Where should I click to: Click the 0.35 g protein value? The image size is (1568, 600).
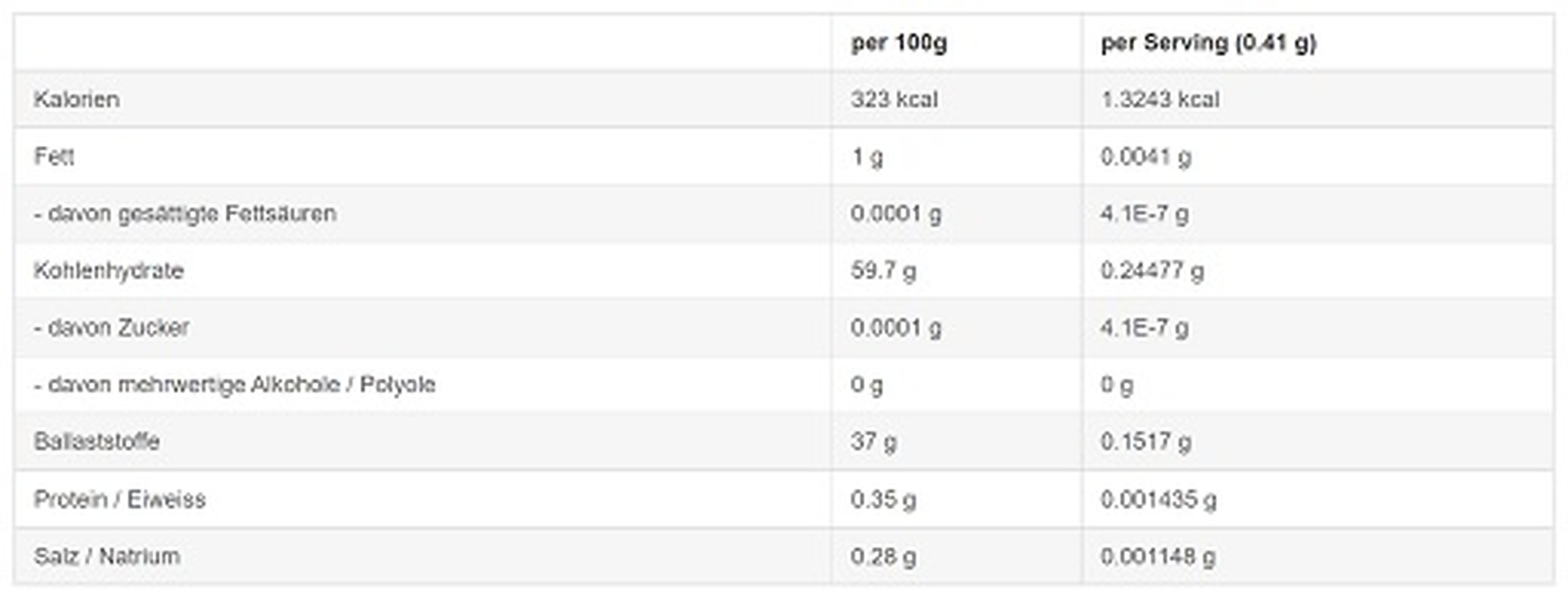883,499
